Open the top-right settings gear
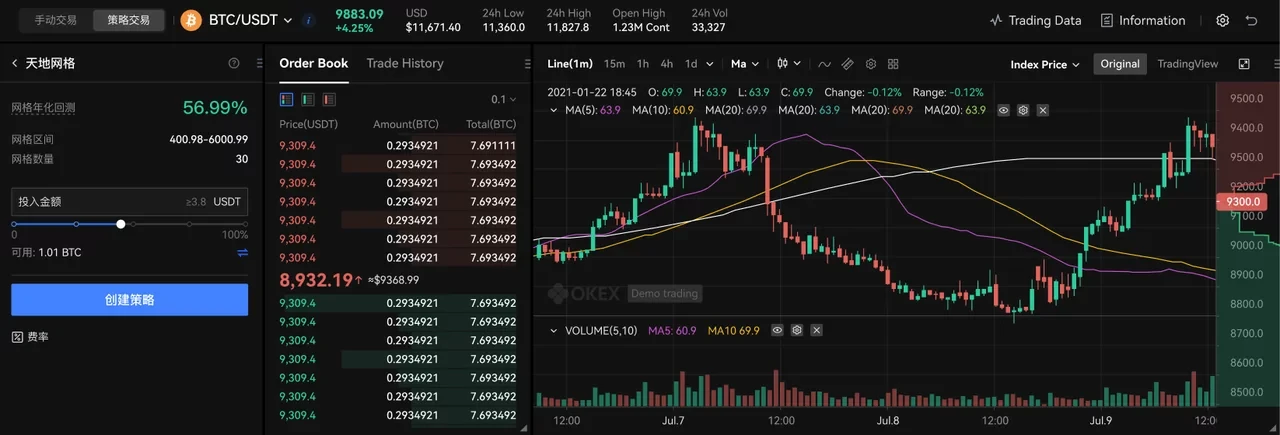Image resolution: width=1280 pixels, height=435 pixels. point(1222,20)
